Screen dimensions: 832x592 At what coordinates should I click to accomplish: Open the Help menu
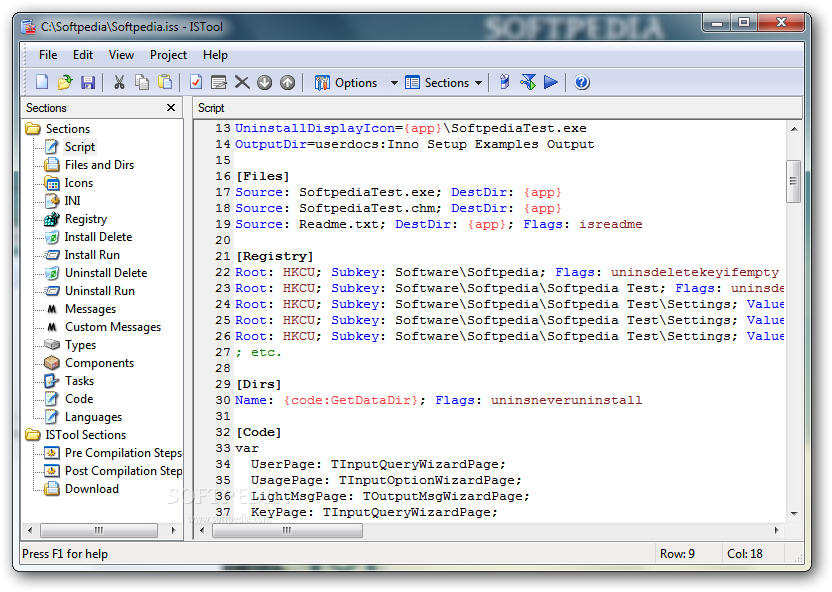(x=215, y=55)
